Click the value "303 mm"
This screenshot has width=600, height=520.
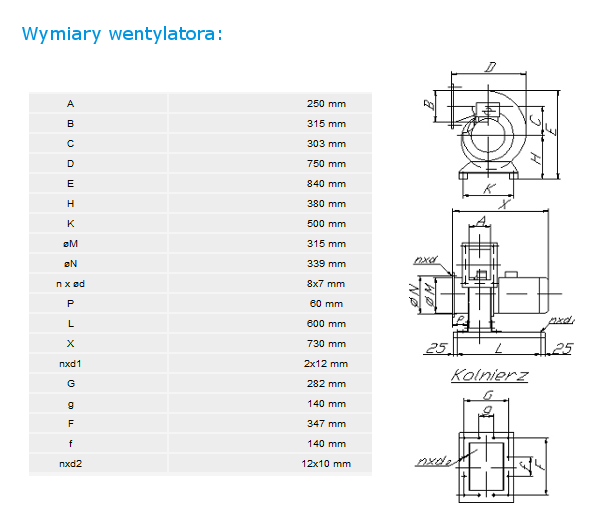pyautogui.click(x=326, y=143)
